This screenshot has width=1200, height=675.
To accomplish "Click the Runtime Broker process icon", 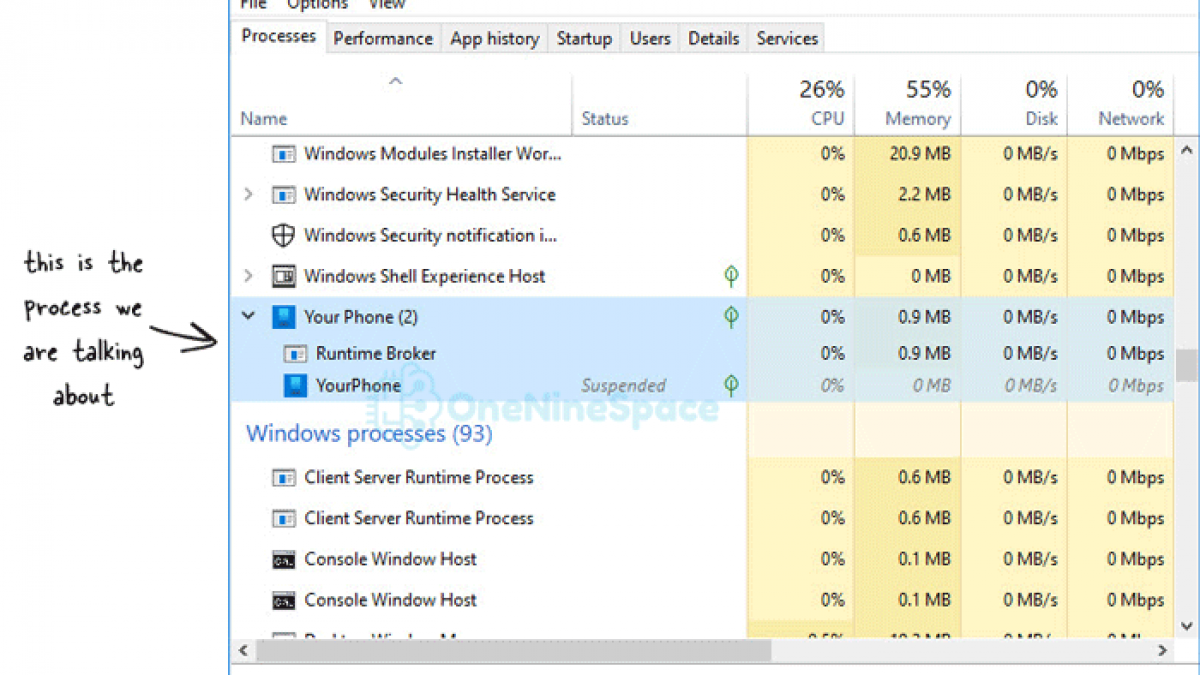I will 295,354.
